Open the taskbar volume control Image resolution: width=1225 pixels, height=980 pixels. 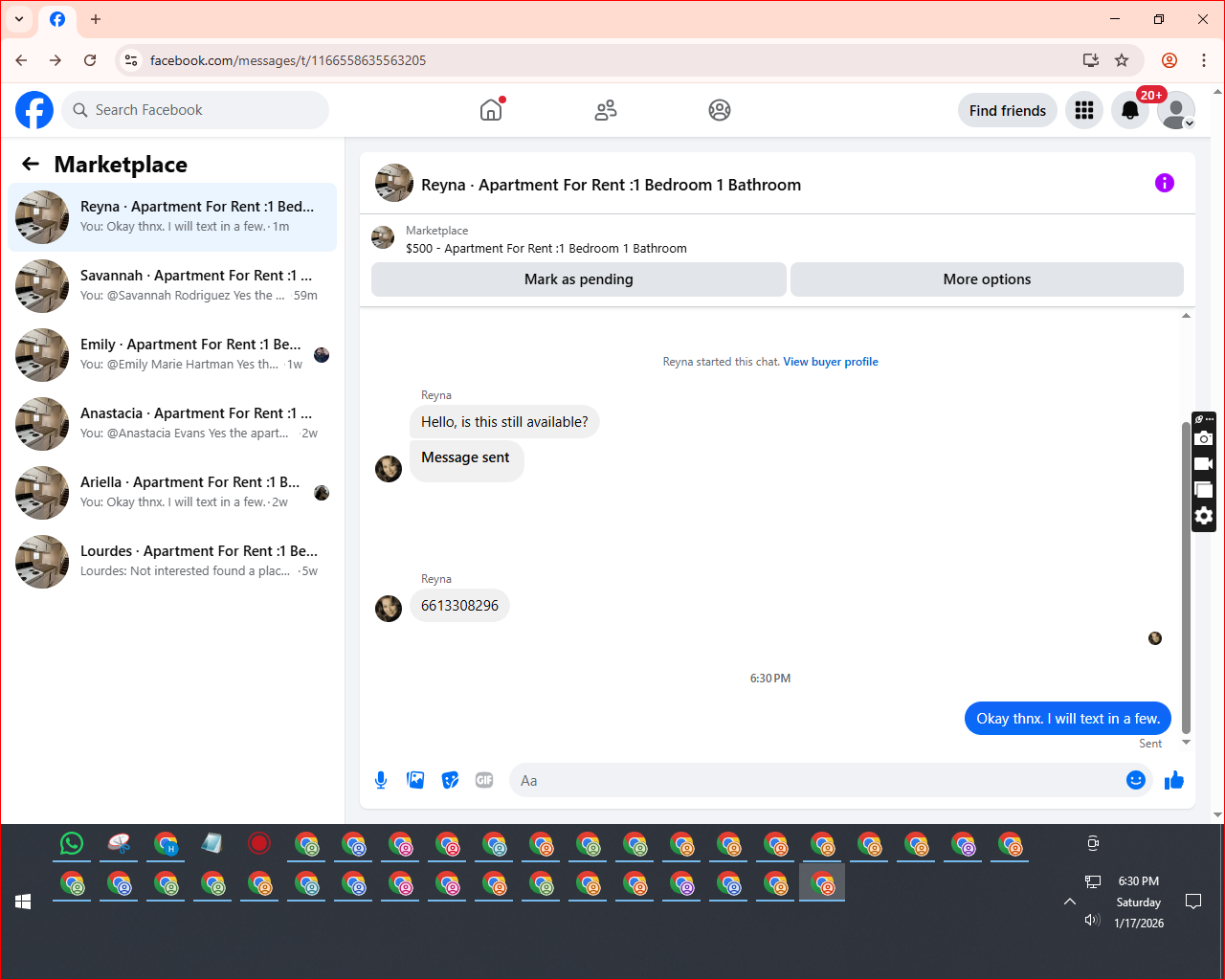[x=1092, y=921]
